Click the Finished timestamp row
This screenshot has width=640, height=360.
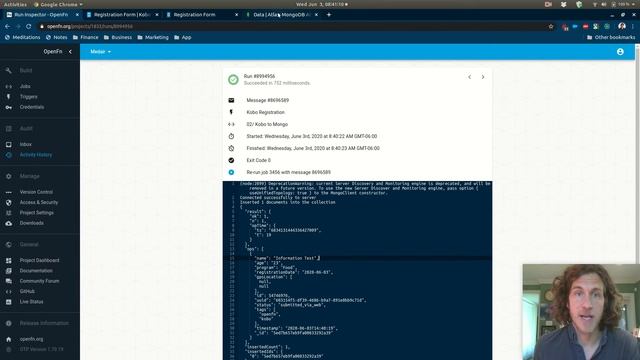(x=313, y=149)
